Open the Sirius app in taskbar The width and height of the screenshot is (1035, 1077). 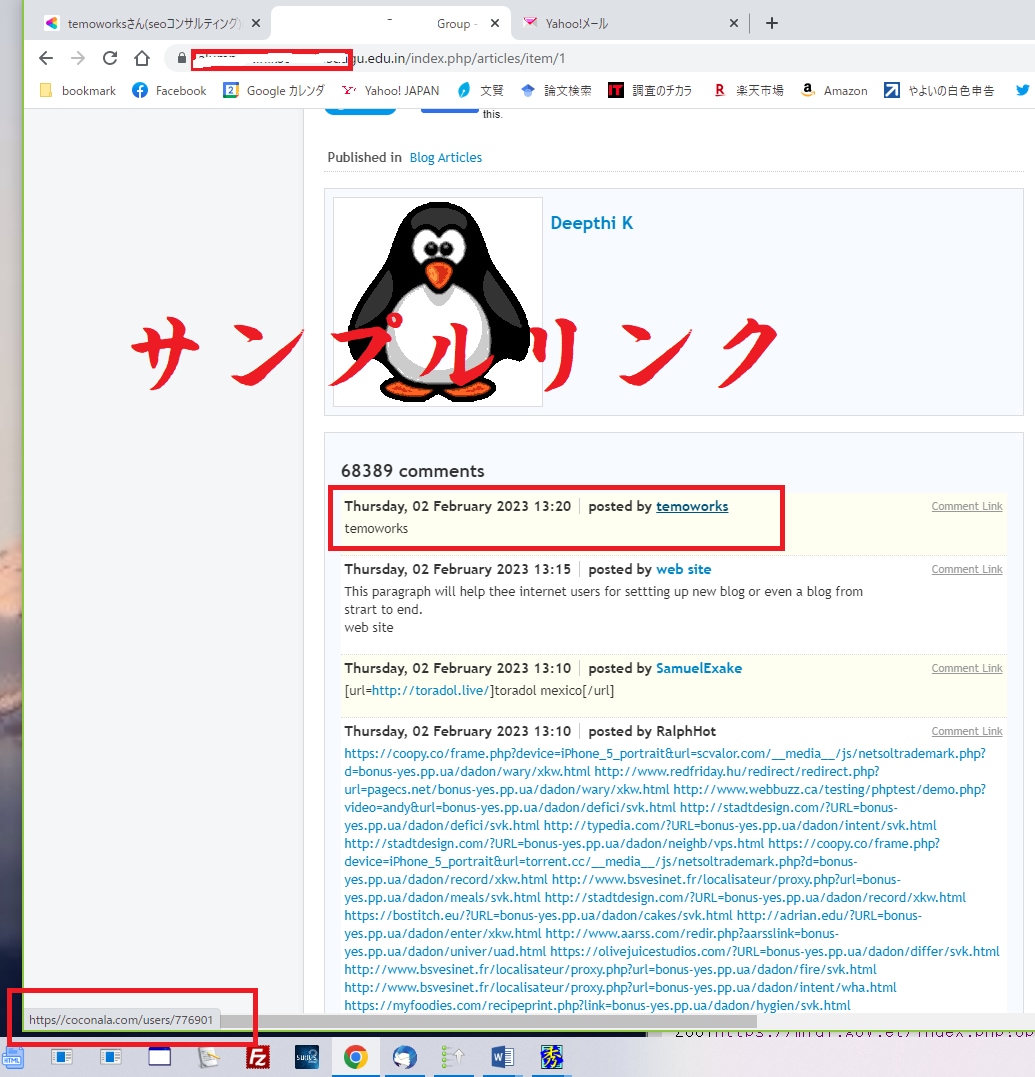306,1058
